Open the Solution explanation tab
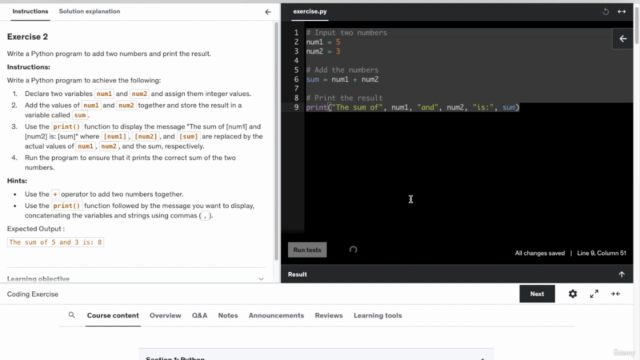 coord(89,11)
